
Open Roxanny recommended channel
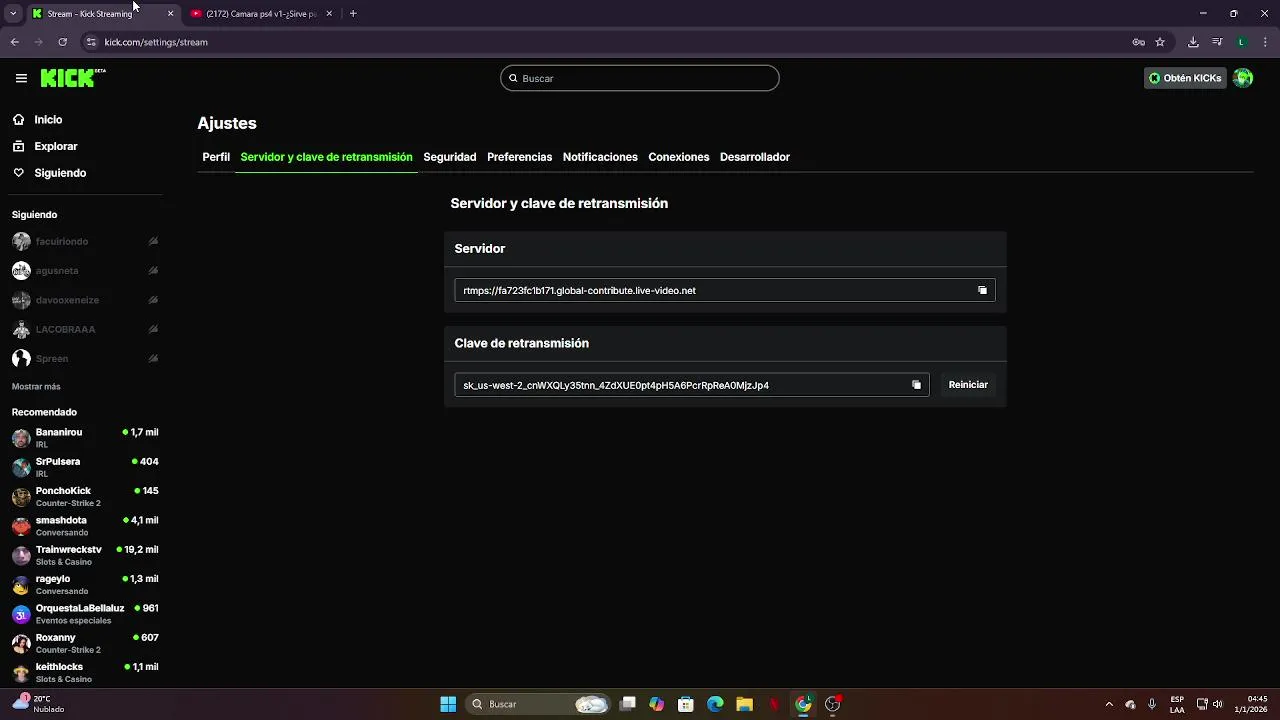click(85, 643)
